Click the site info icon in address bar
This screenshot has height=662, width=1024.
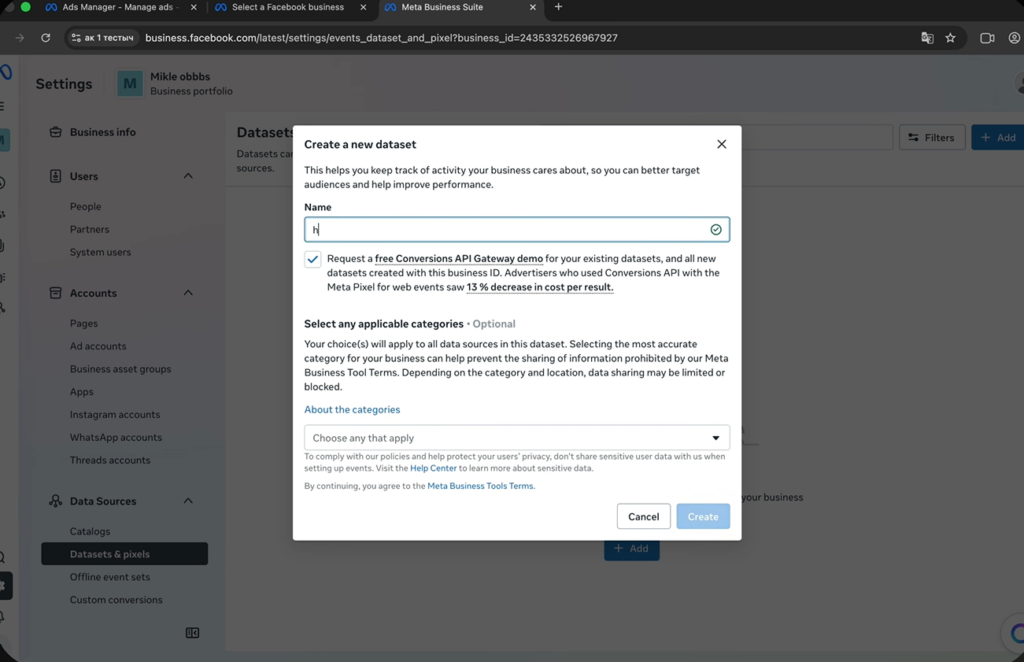click(76, 38)
